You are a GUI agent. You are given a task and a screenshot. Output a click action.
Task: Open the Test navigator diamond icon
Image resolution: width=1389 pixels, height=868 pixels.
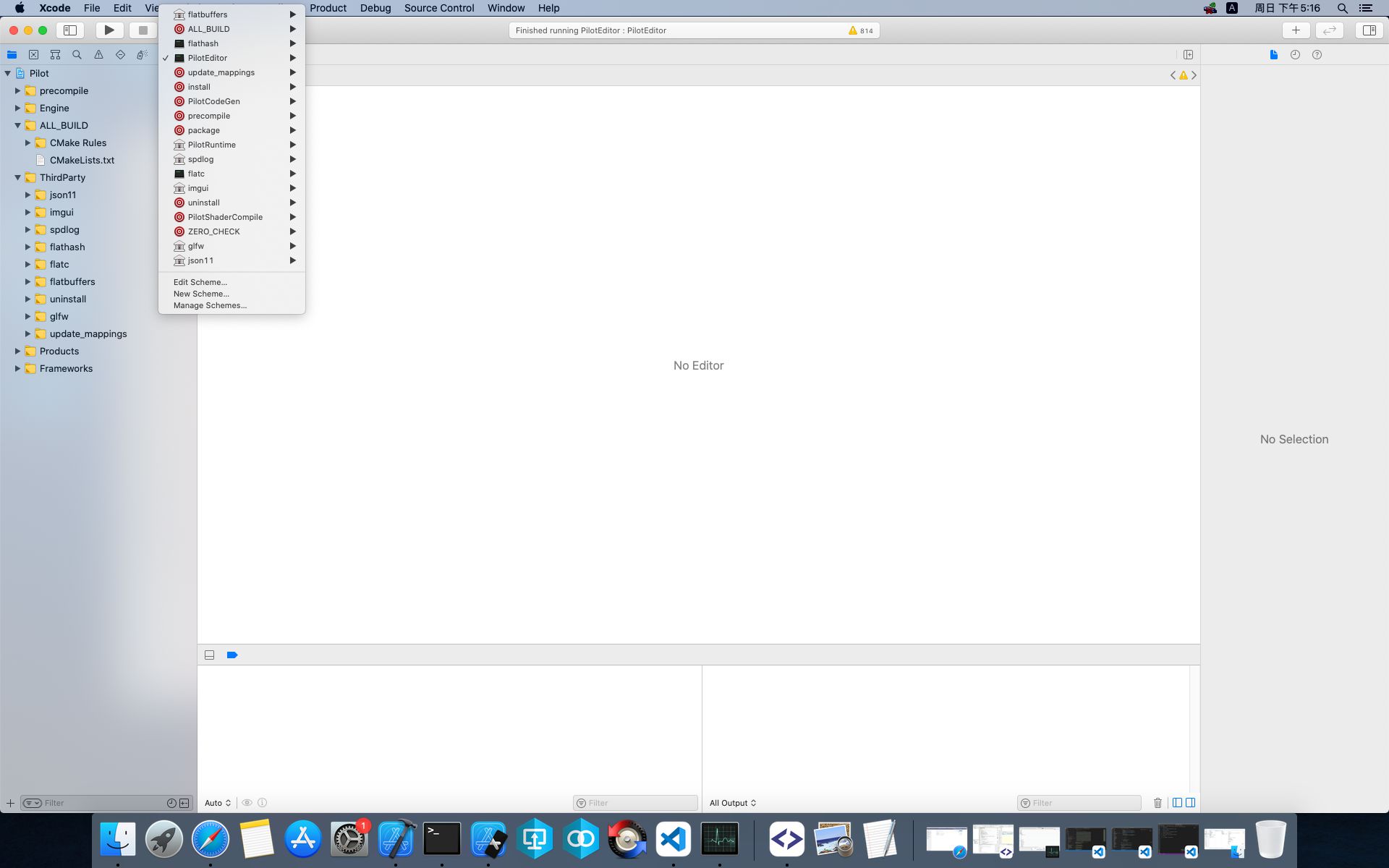point(120,55)
